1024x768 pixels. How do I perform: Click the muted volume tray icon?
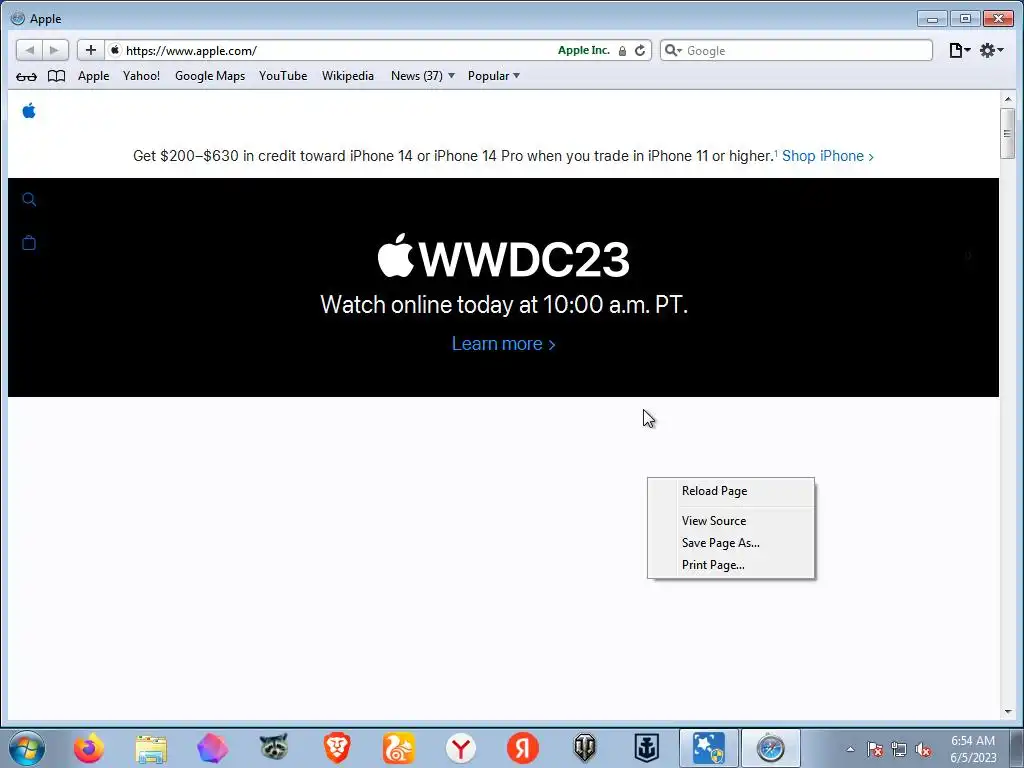tap(923, 749)
